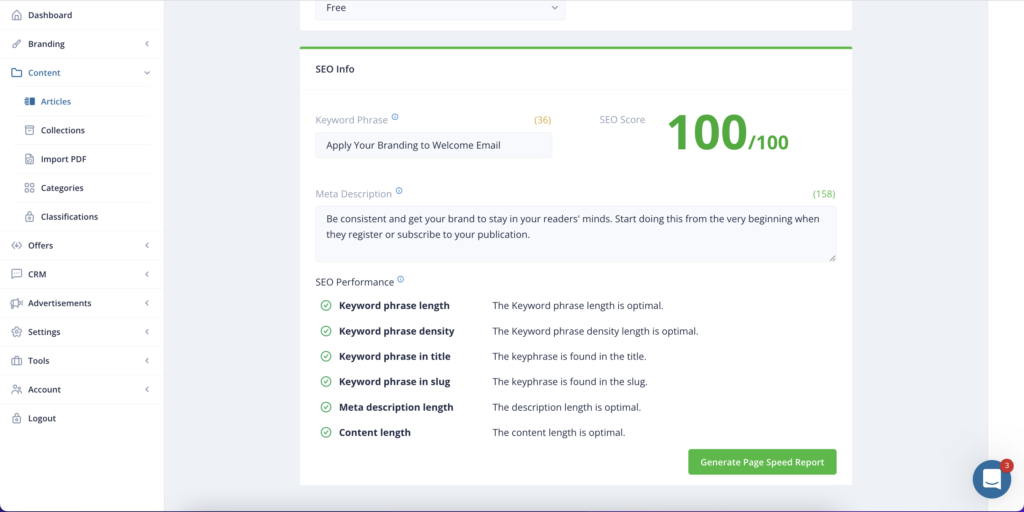Click 'The keyphrase is found in the slug.'

[570, 381]
